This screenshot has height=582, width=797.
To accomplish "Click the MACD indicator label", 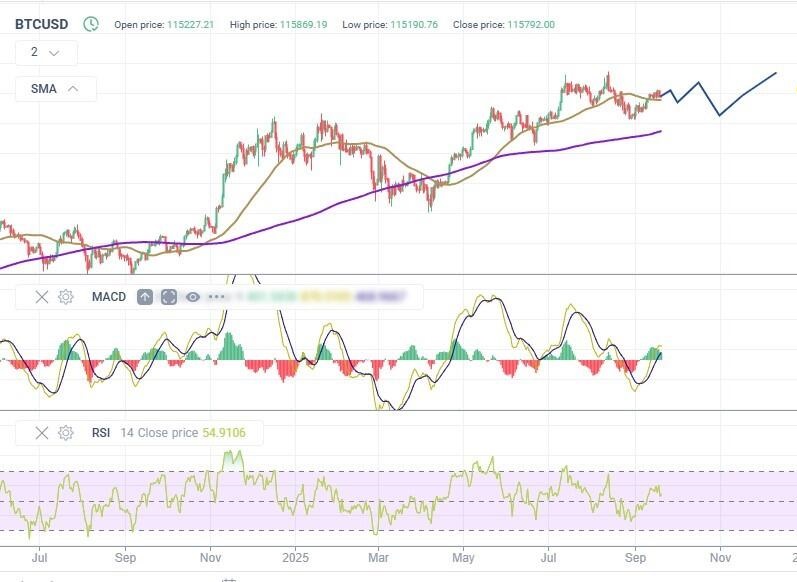I will pyautogui.click(x=109, y=297).
